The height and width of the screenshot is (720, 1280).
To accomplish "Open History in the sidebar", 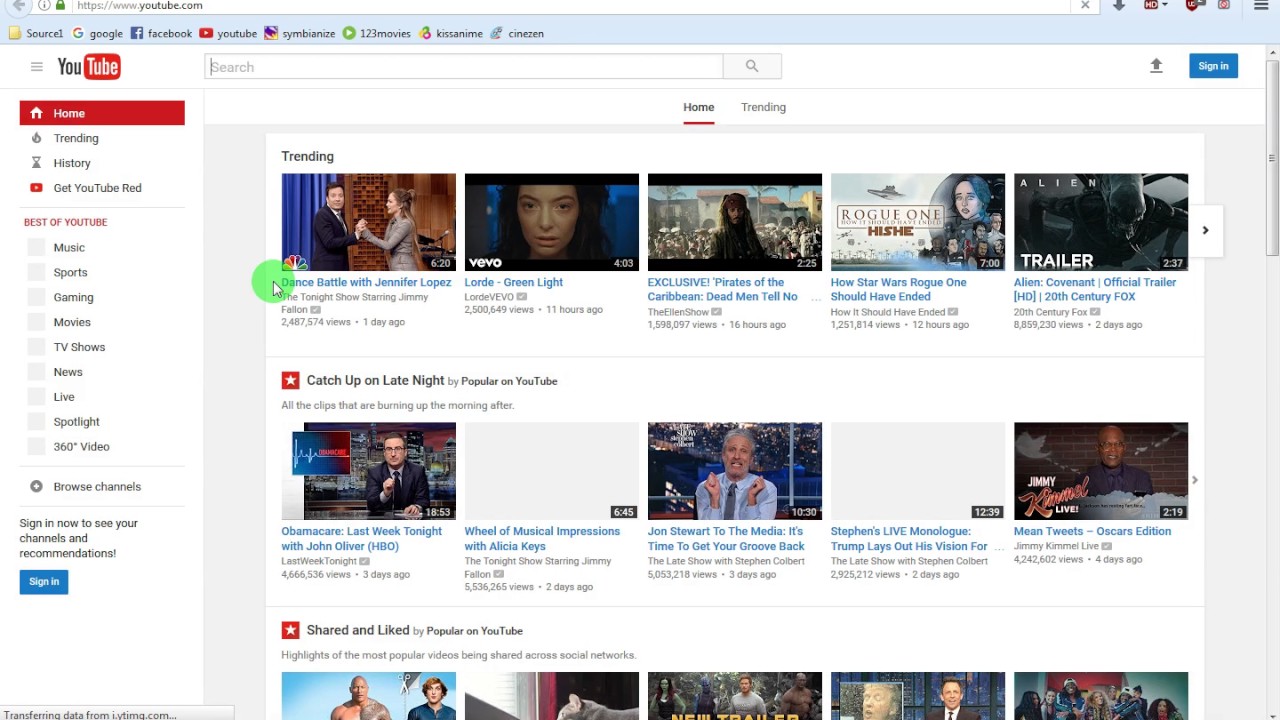I will tap(72, 163).
